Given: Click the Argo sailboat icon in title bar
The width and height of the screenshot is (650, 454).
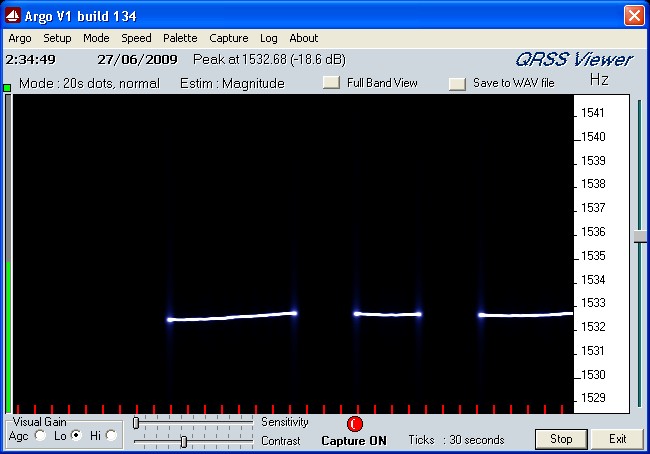Looking at the screenshot, I should point(12,16).
